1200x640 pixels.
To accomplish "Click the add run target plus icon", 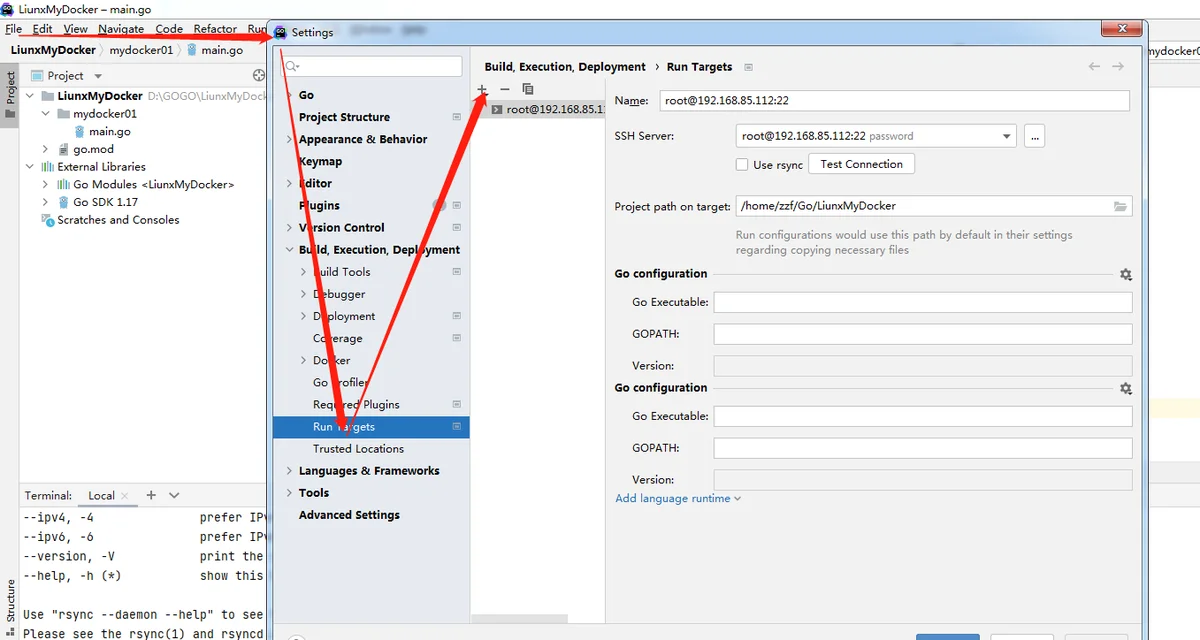I will tap(482, 89).
